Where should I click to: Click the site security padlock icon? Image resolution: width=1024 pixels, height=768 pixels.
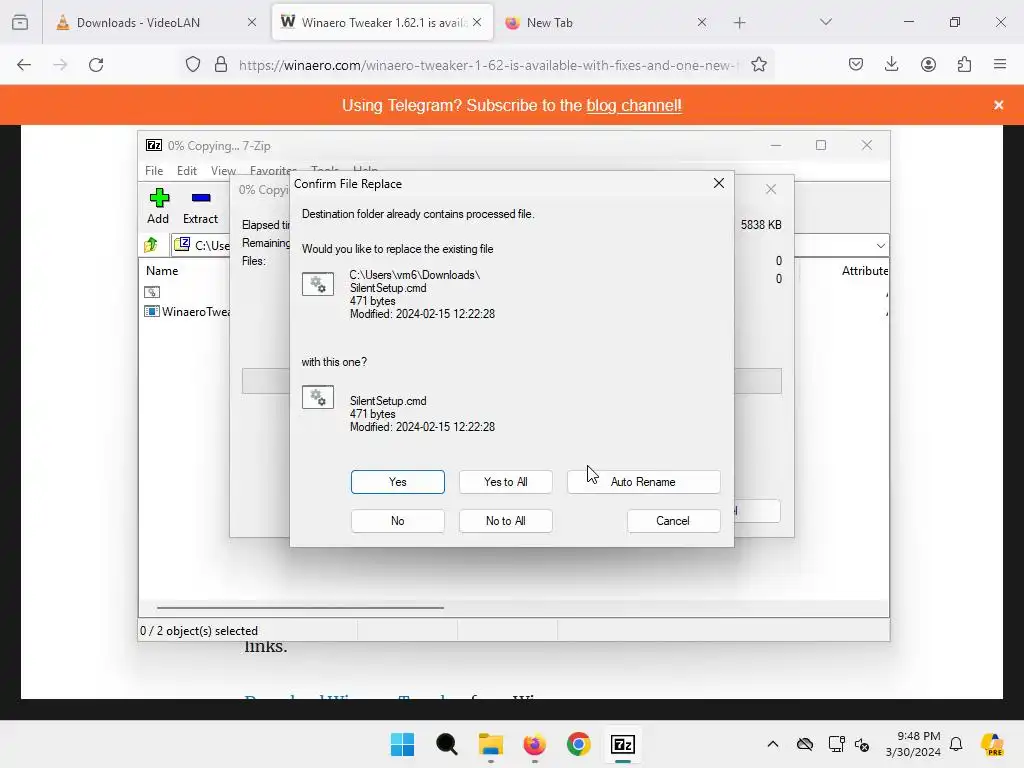coord(221,65)
